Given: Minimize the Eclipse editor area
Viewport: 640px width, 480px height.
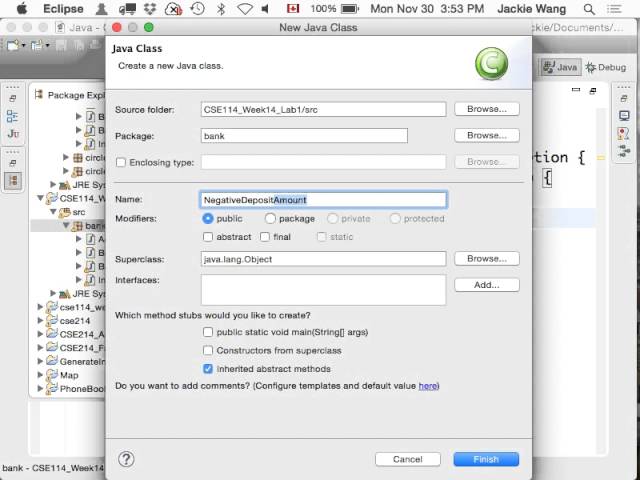Looking at the screenshot, I should click(576, 89).
